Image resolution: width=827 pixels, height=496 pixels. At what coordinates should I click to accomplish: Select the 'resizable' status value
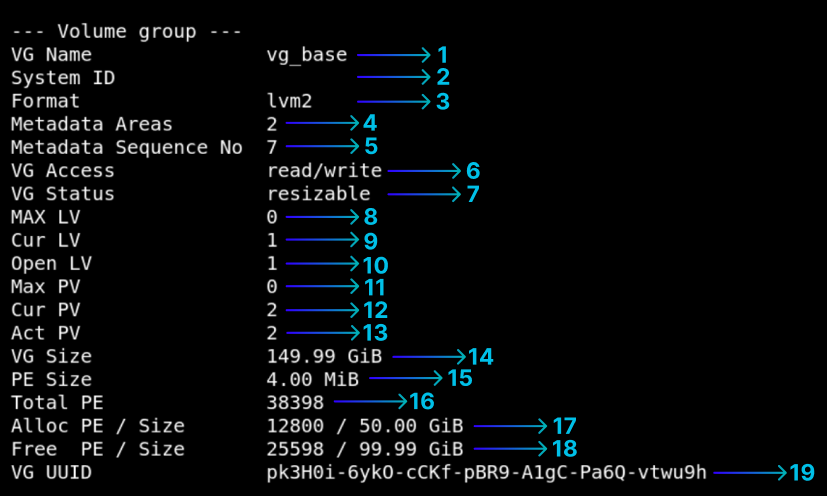point(318,194)
